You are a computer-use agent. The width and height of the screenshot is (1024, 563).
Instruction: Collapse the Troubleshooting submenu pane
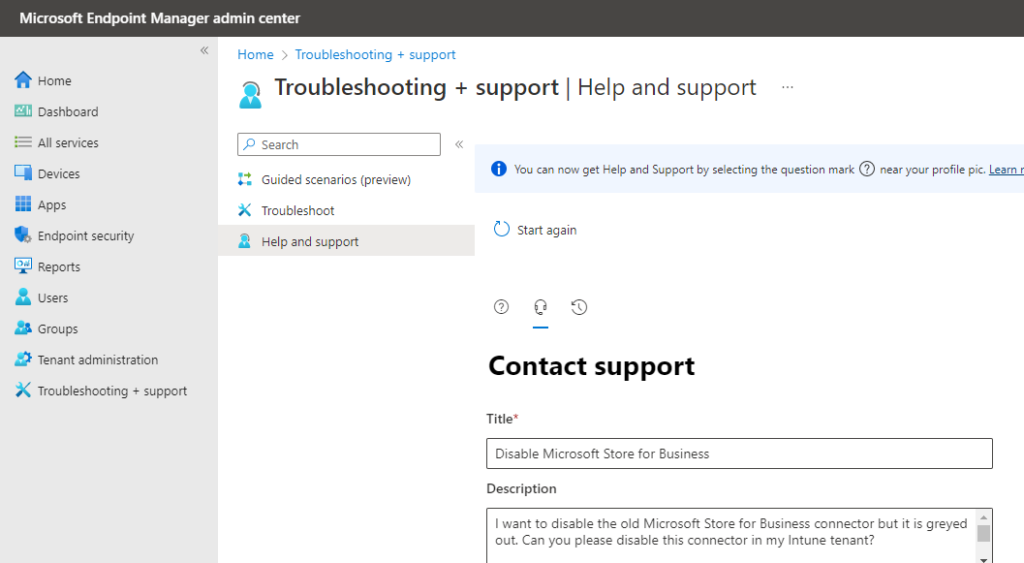[x=459, y=144]
